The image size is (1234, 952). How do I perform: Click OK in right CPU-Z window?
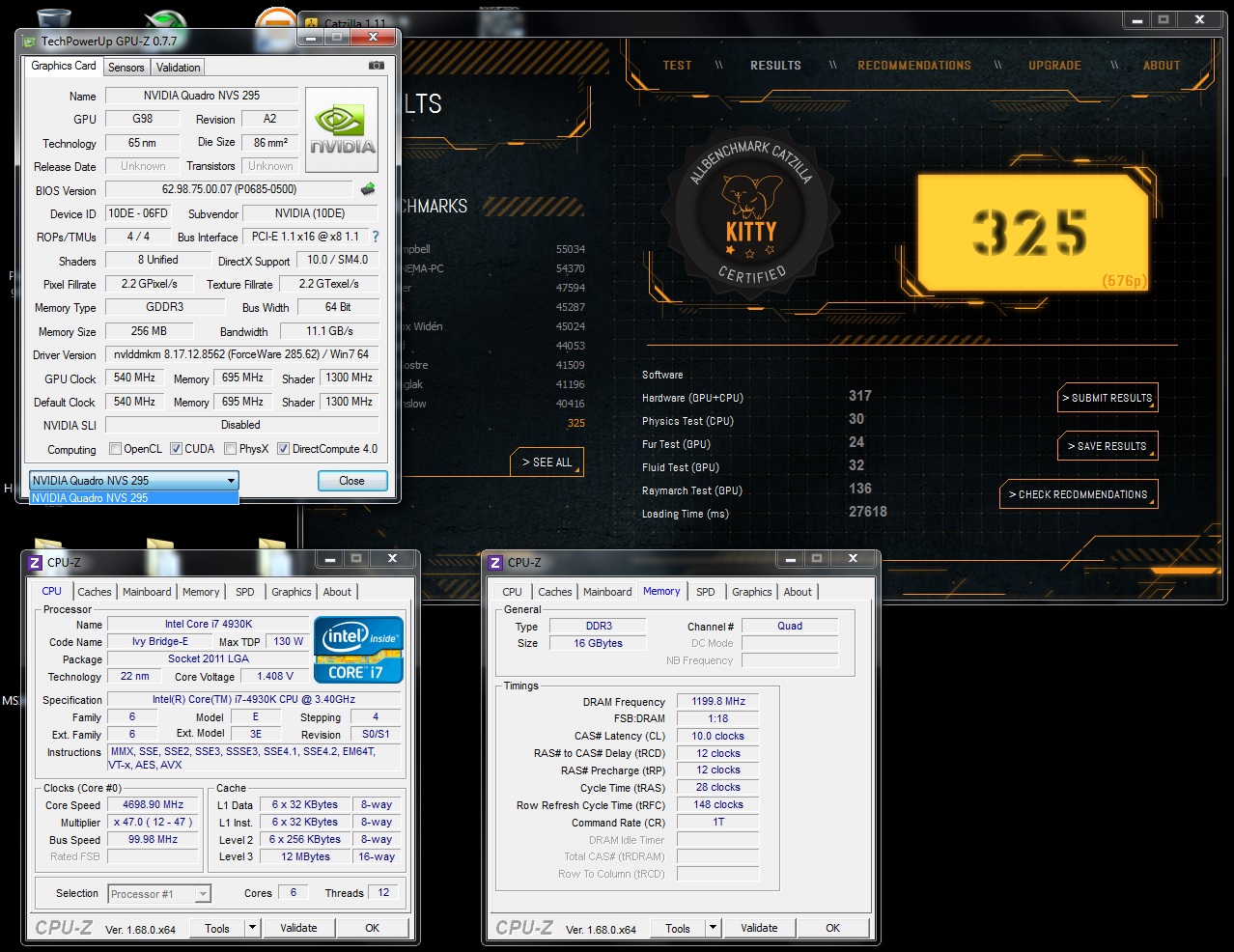pyautogui.click(x=833, y=928)
